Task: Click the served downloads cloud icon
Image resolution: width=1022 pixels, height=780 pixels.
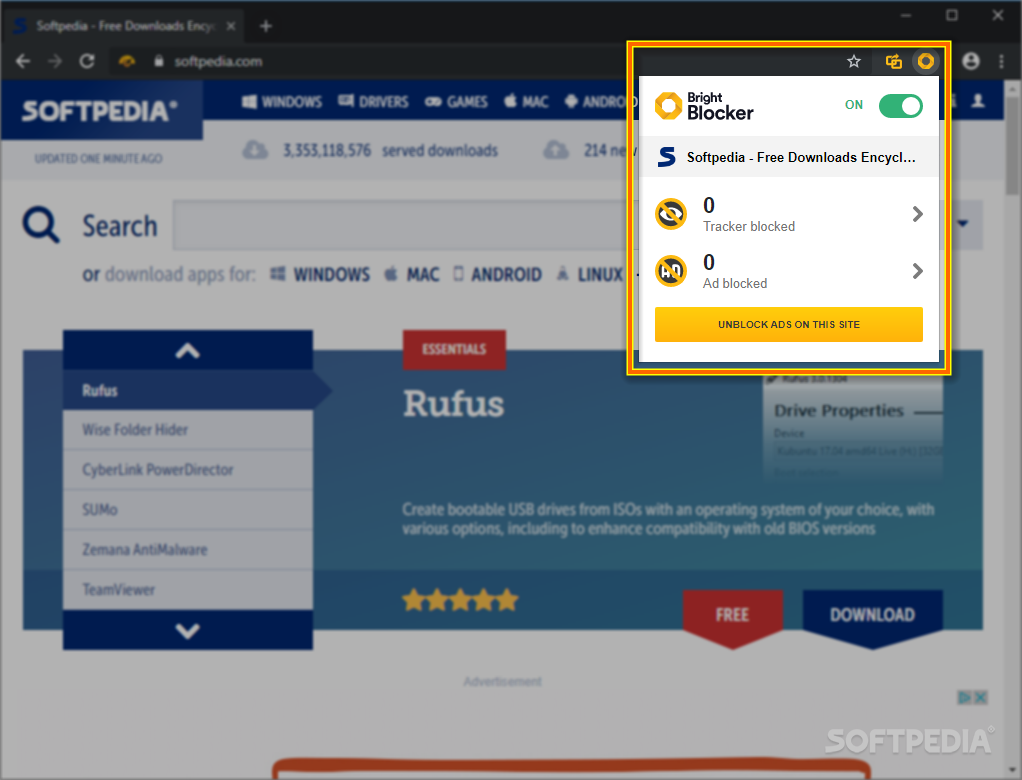Action: coord(255,151)
